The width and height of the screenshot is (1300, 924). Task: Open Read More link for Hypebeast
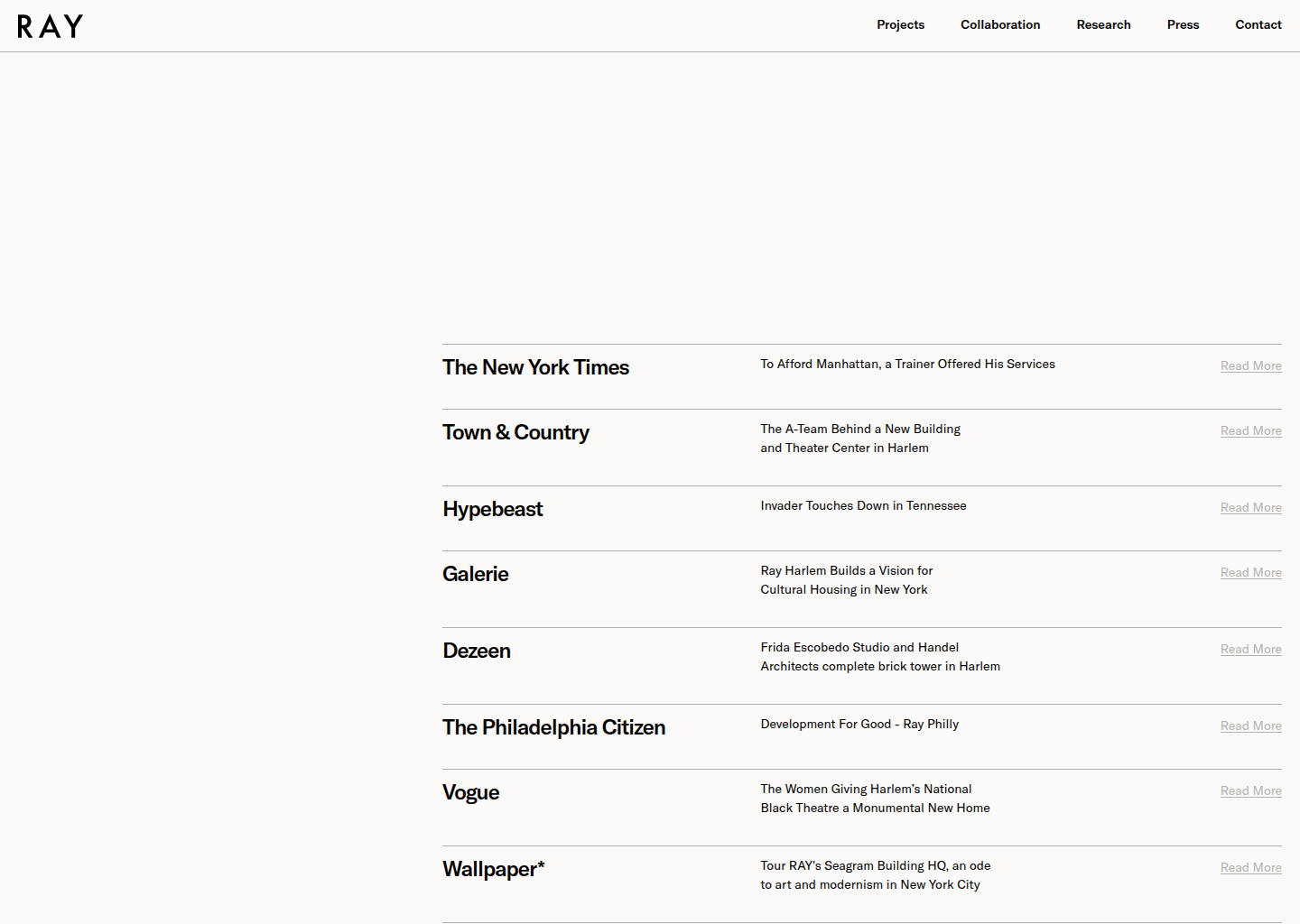coord(1250,508)
